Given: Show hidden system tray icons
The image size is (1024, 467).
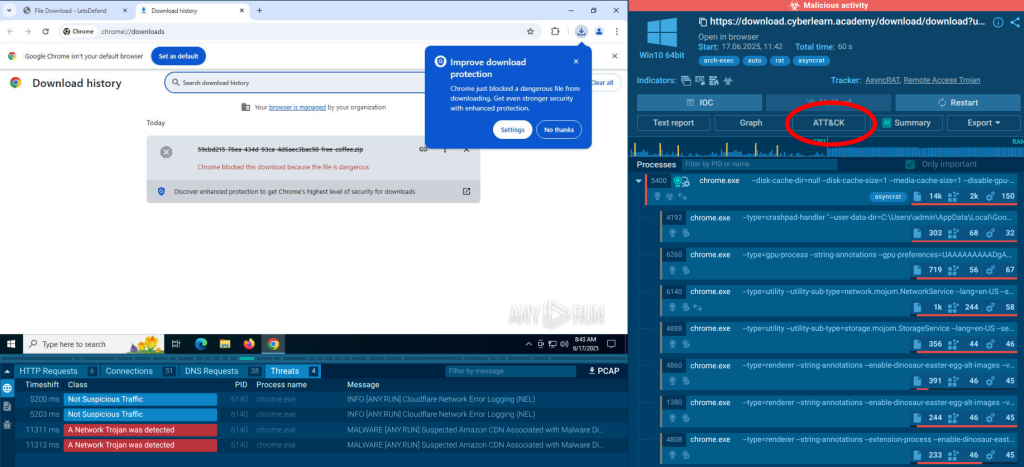Looking at the screenshot, I should [x=529, y=344].
